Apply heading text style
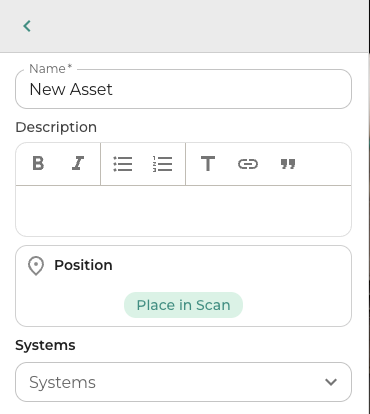This screenshot has width=370, height=414. [208, 164]
